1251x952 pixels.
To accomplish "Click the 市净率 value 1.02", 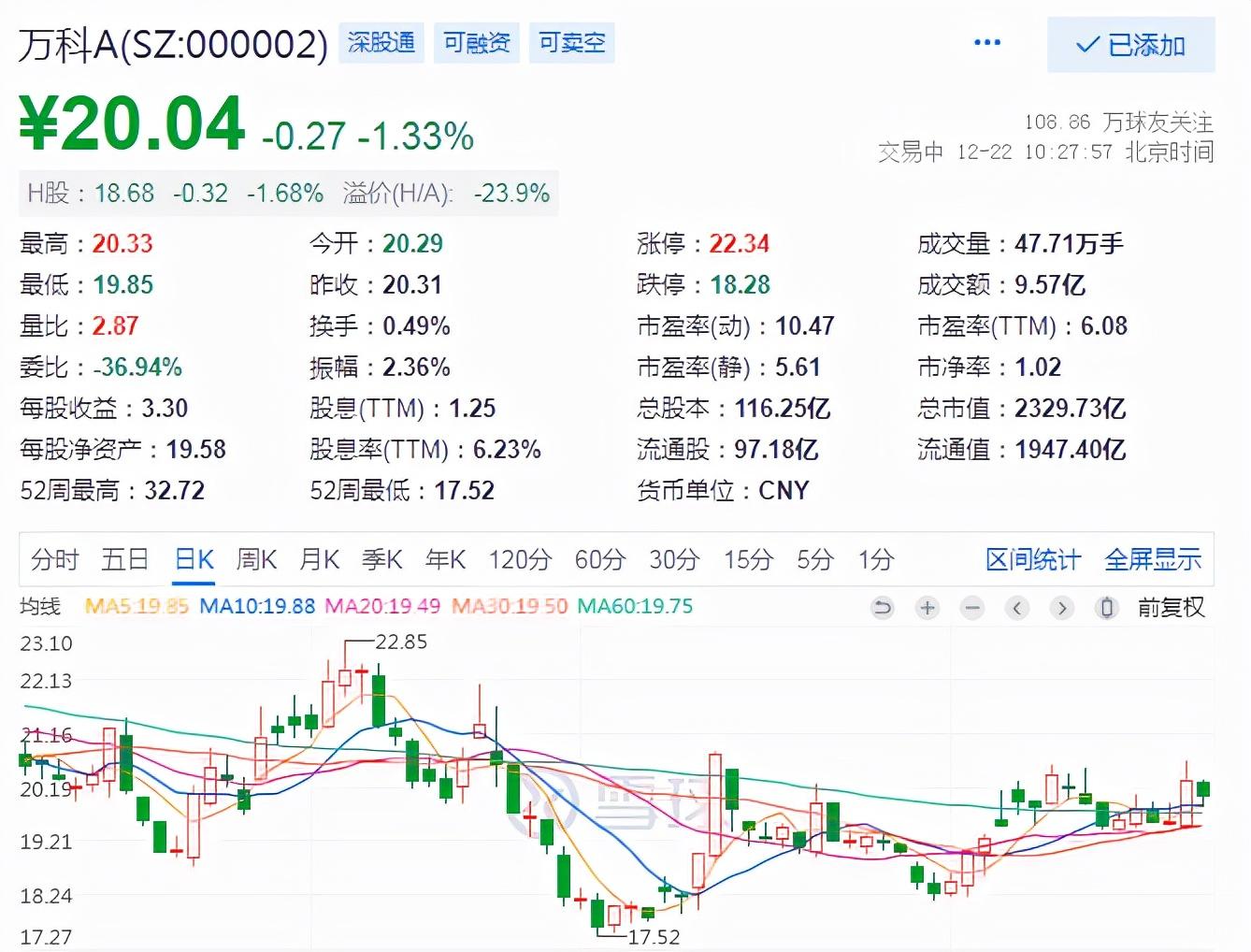I will (x=1038, y=368).
